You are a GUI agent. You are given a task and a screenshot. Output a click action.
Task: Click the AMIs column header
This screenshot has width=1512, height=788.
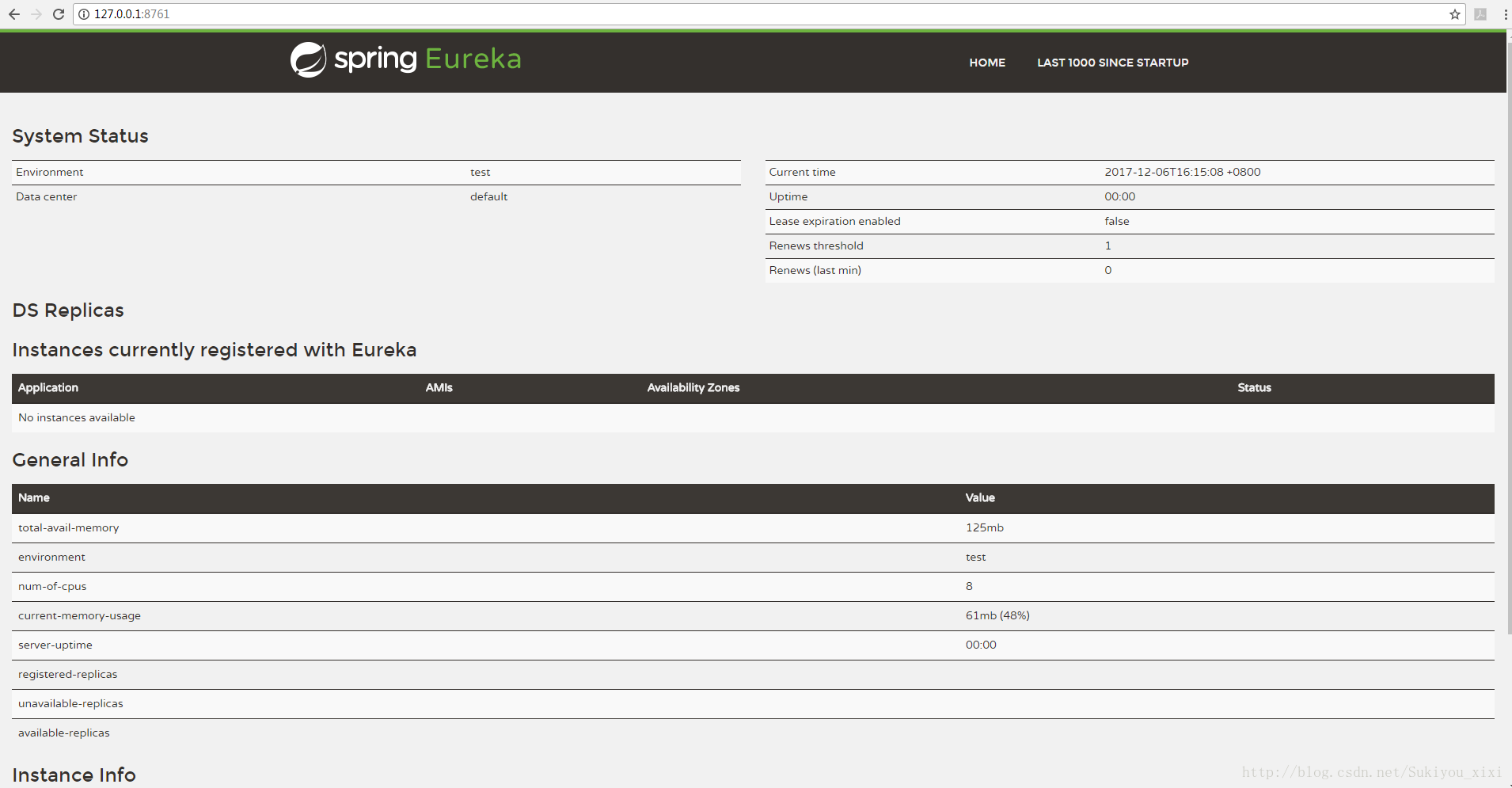tap(439, 387)
